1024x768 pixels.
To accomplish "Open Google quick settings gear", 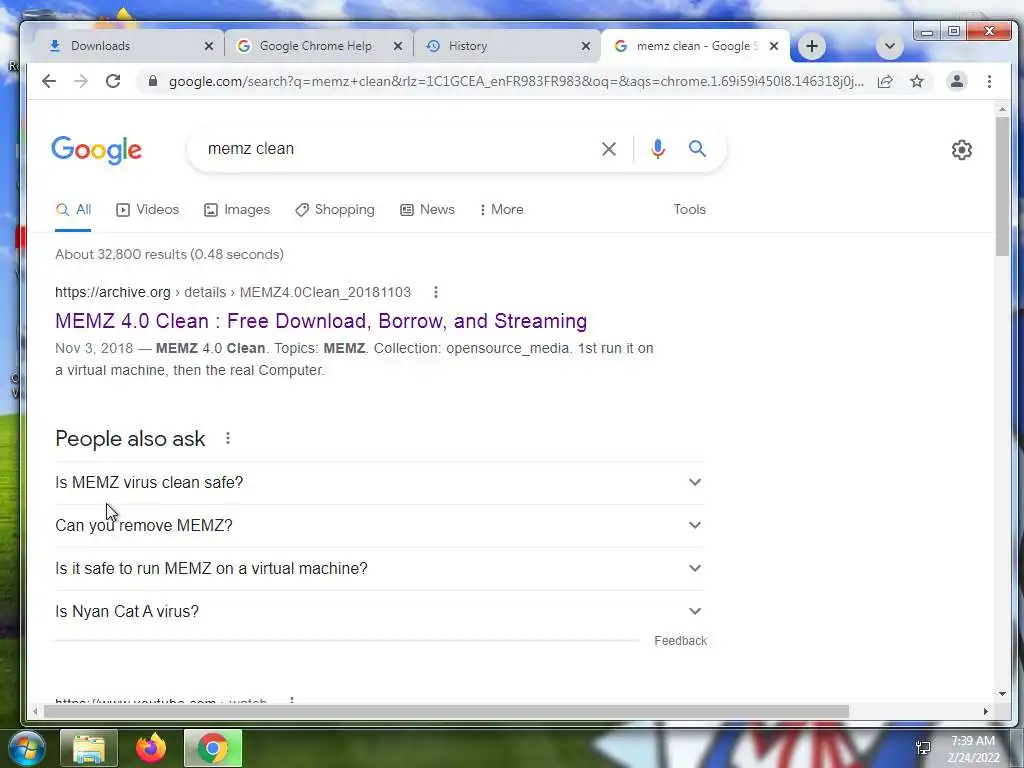I will (x=961, y=150).
